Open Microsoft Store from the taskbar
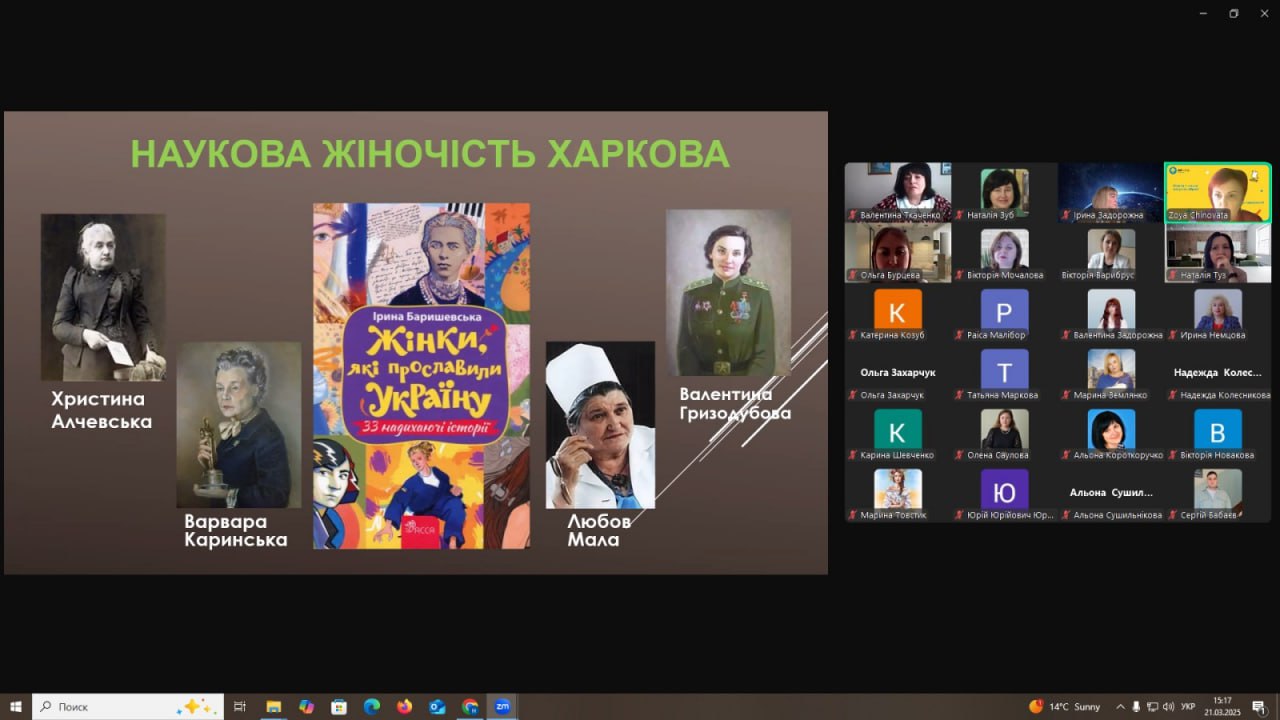 (x=339, y=706)
